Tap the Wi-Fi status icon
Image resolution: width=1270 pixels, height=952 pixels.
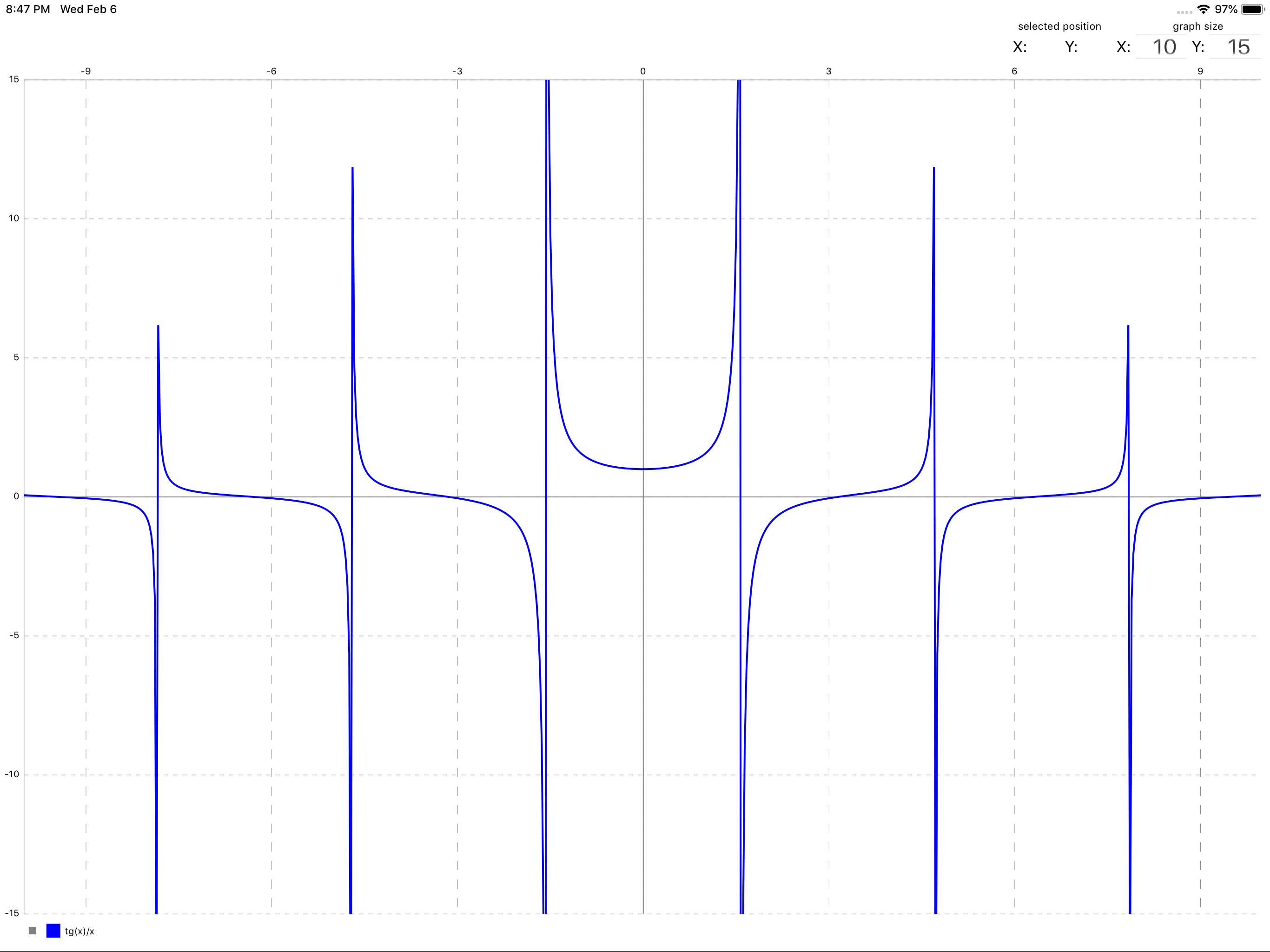click(x=1204, y=9)
